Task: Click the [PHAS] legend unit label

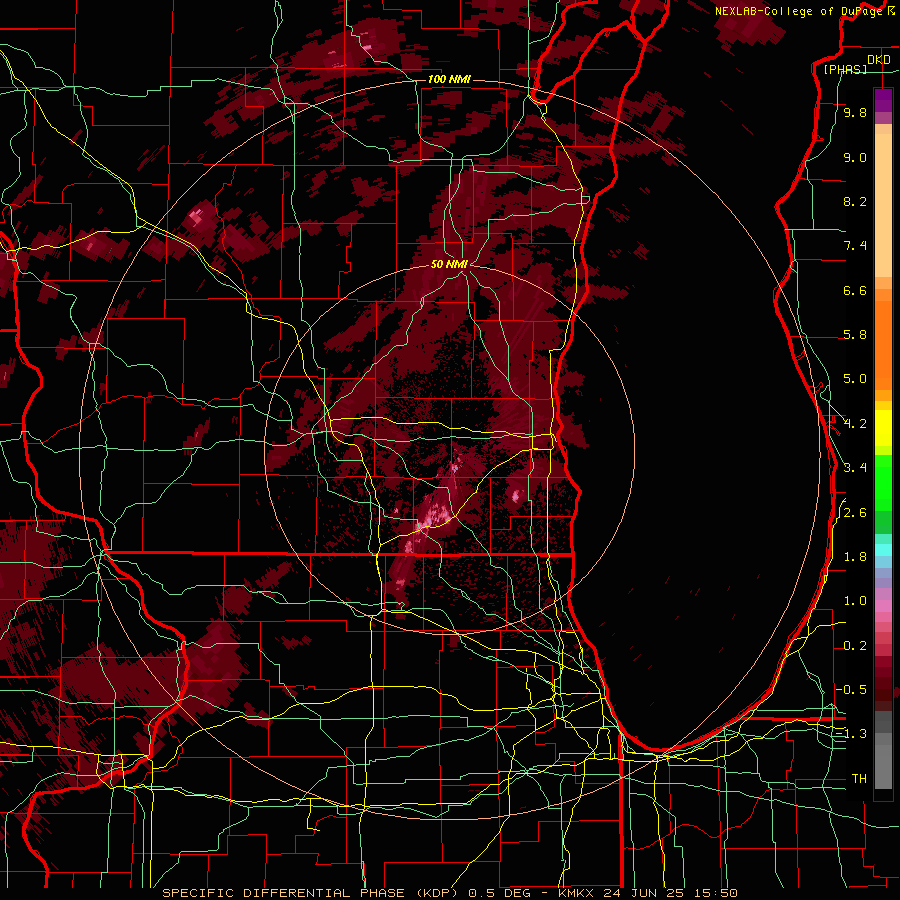Action: coord(845,69)
